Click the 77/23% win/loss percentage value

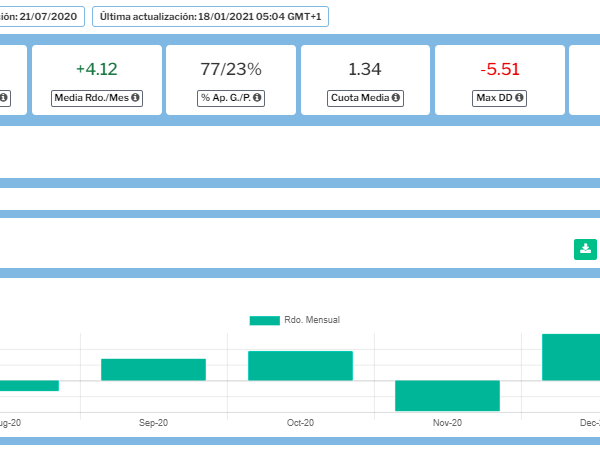[x=230, y=69]
